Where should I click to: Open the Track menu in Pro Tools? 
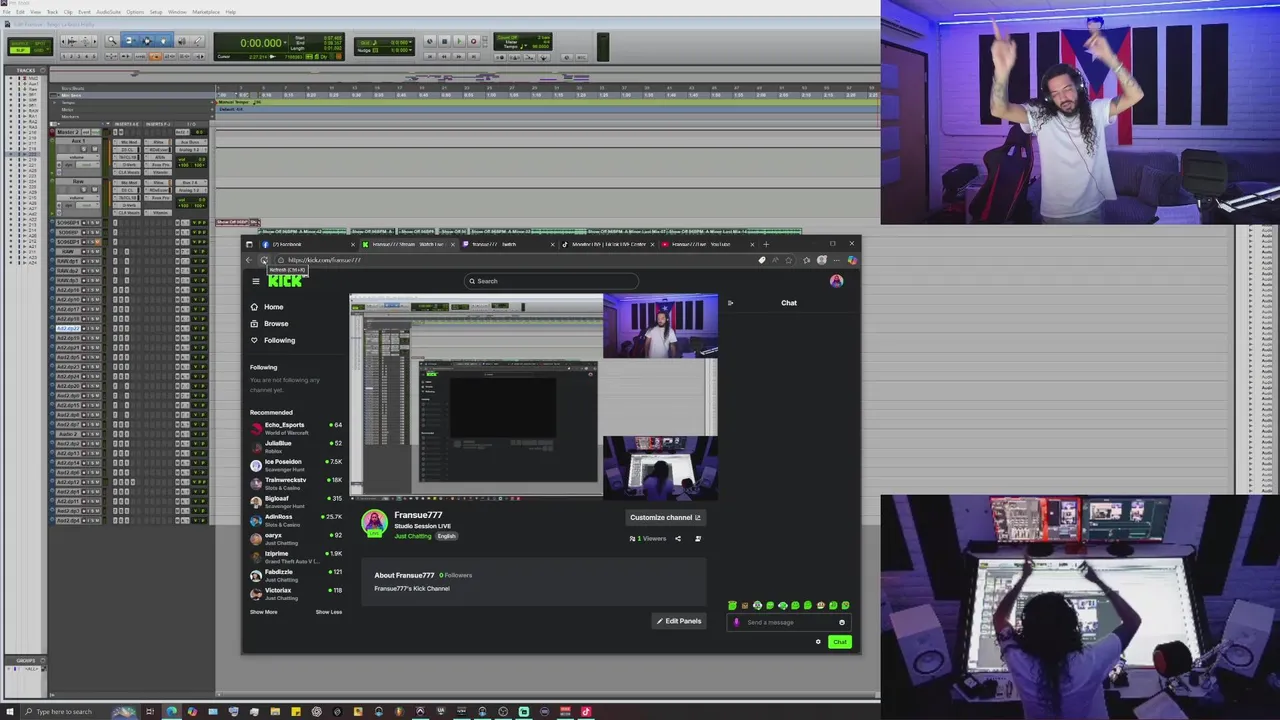tap(52, 12)
